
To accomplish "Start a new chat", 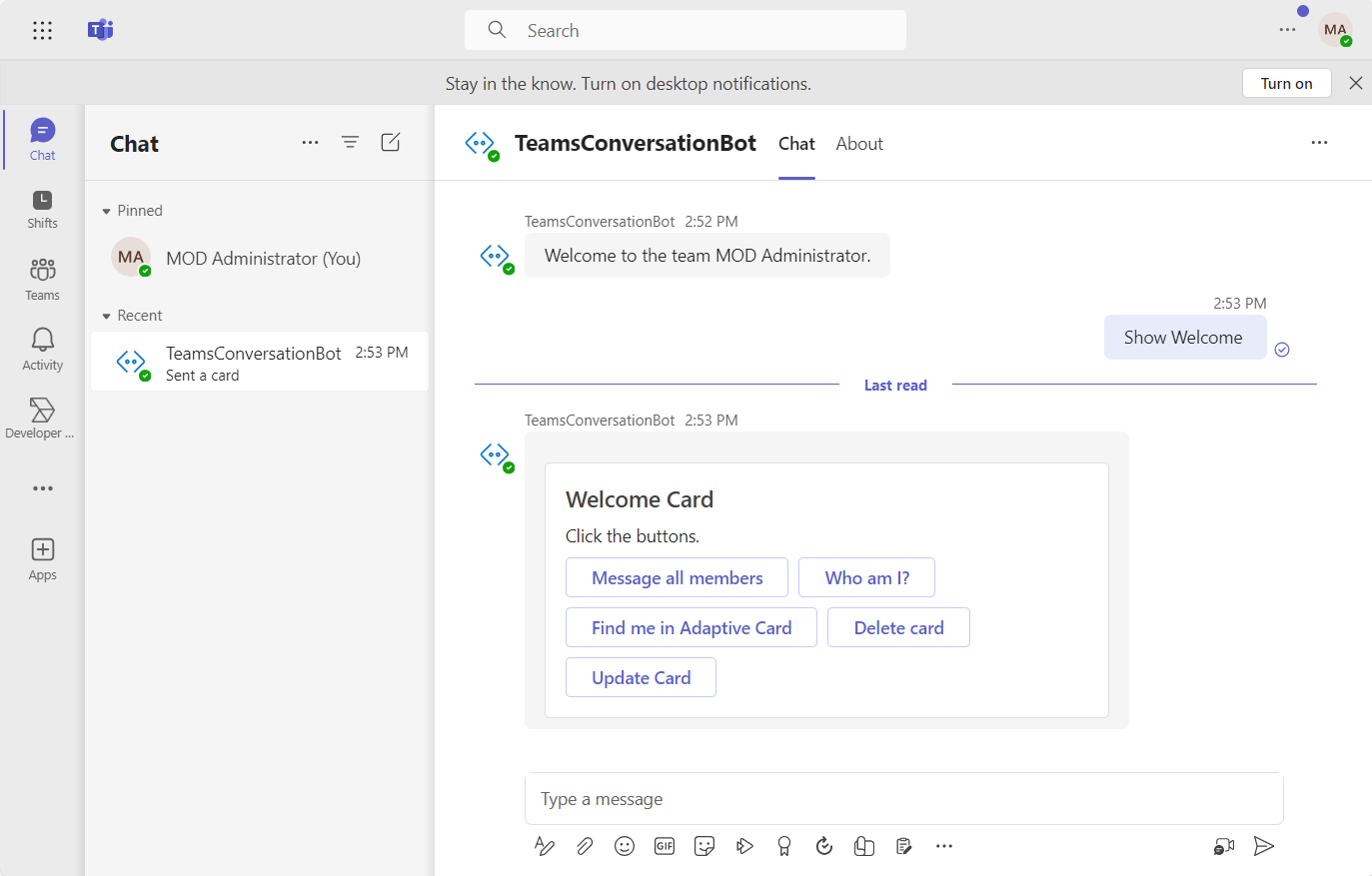I will click(391, 143).
